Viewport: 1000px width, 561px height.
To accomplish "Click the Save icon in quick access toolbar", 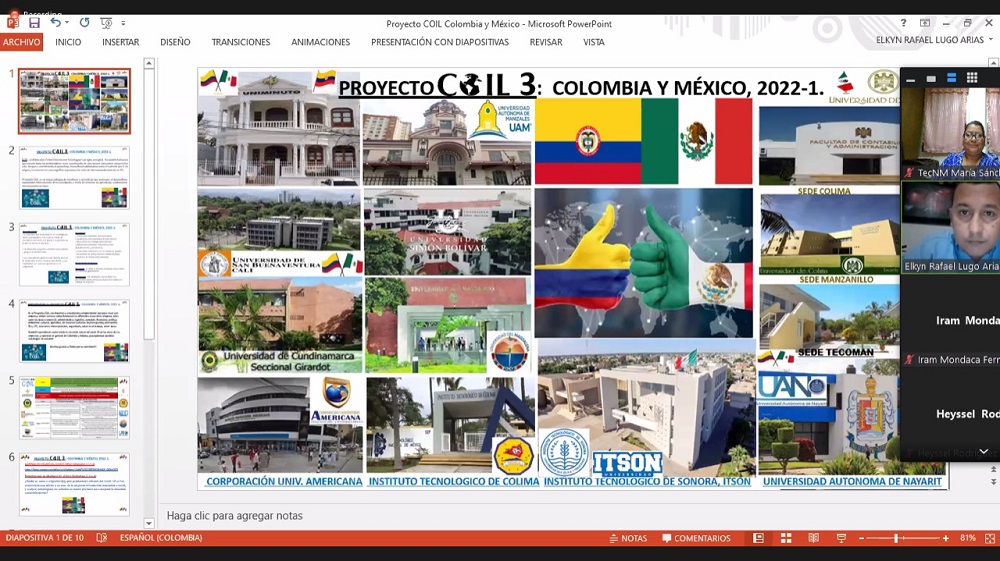I will pos(34,23).
